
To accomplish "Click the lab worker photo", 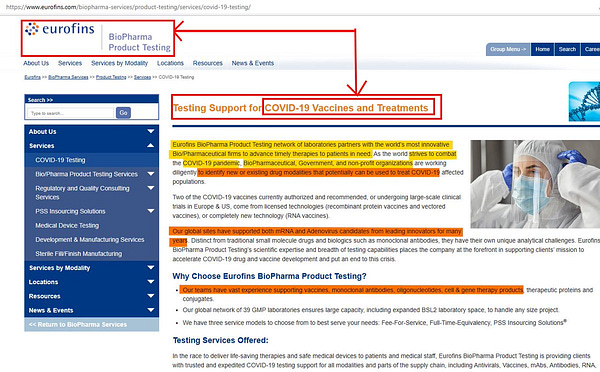I will point(535,184).
